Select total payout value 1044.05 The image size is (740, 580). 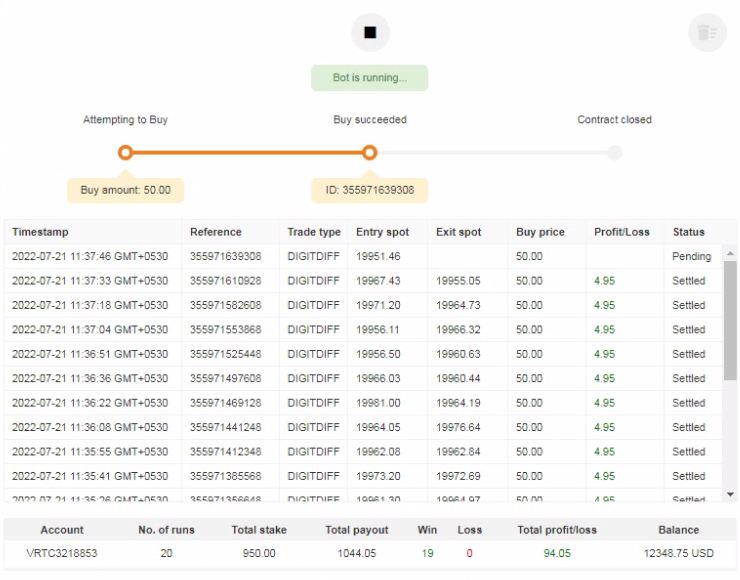(357, 553)
